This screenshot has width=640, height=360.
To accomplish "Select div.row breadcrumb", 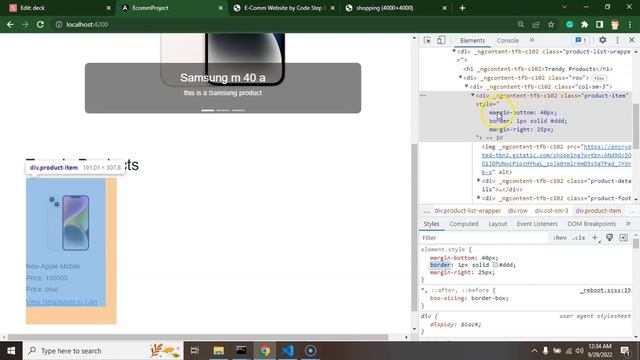I will (x=518, y=211).
